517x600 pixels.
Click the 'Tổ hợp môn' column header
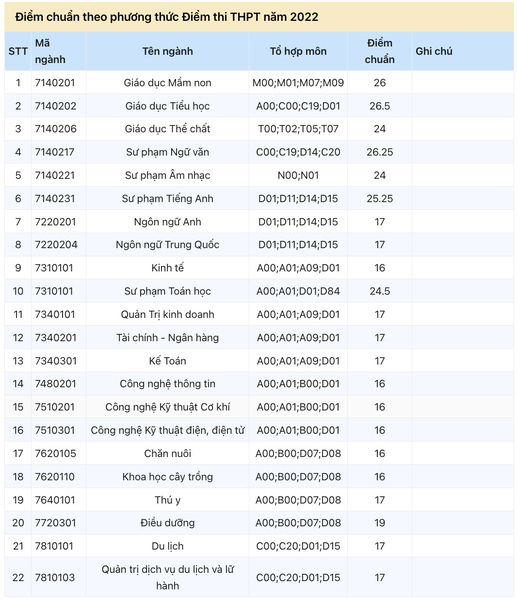(x=298, y=51)
